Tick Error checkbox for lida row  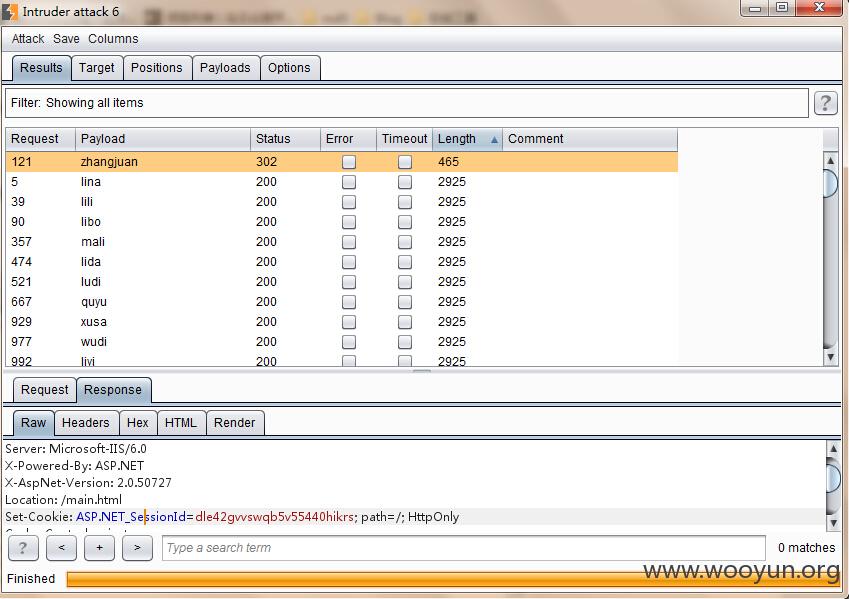point(349,262)
